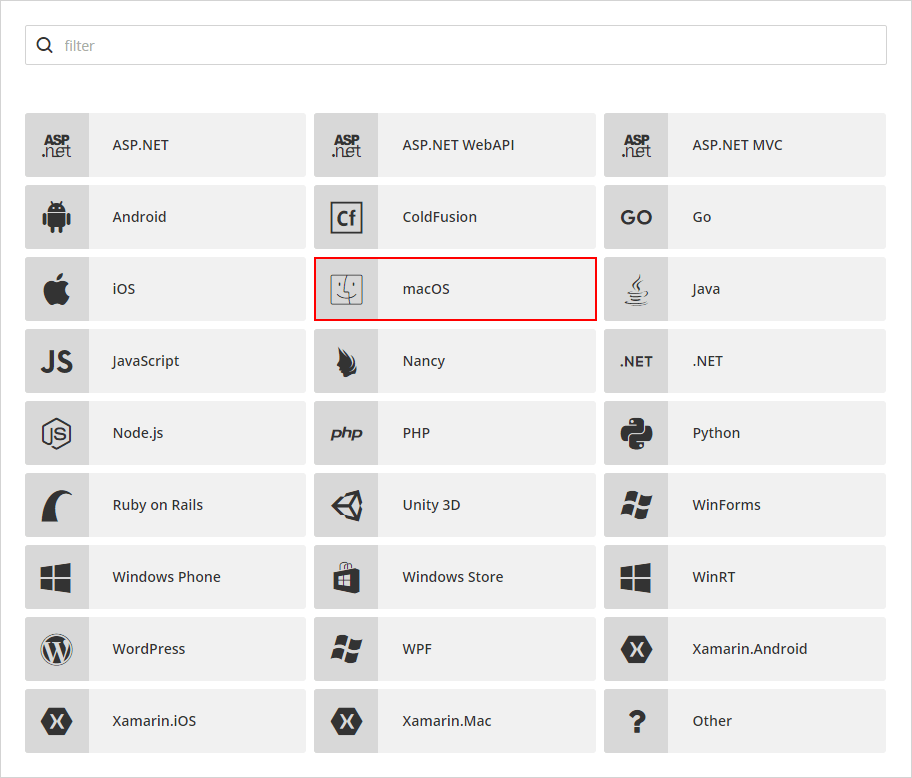912x778 pixels.
Task: Click the Windows Store bag icon
Action: tap(347, 577)
